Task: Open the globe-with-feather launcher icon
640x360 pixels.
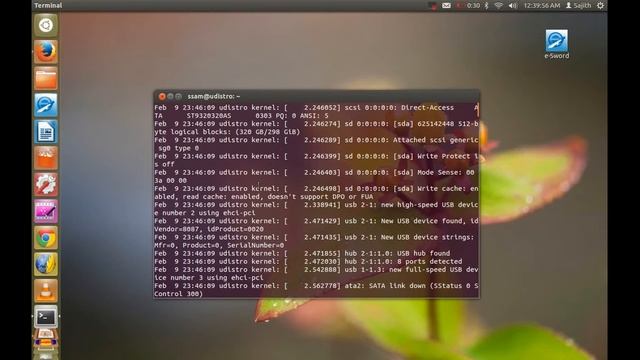Action: coord(46,264)
